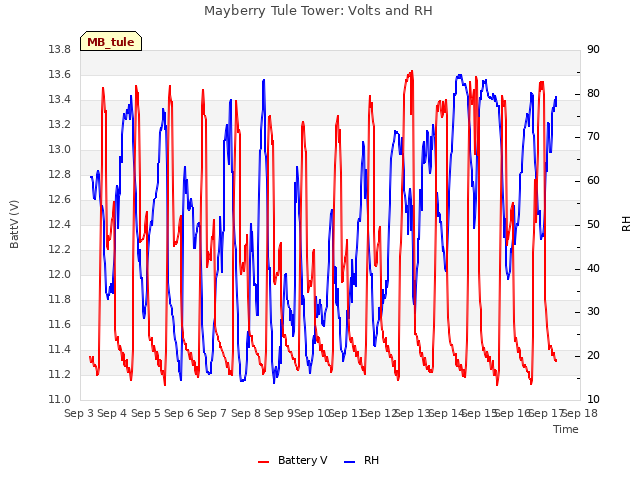The width and height of the screenshot is (640, 480).
Task: Toggle the RH legend entry
Action: tap(362, 460)
